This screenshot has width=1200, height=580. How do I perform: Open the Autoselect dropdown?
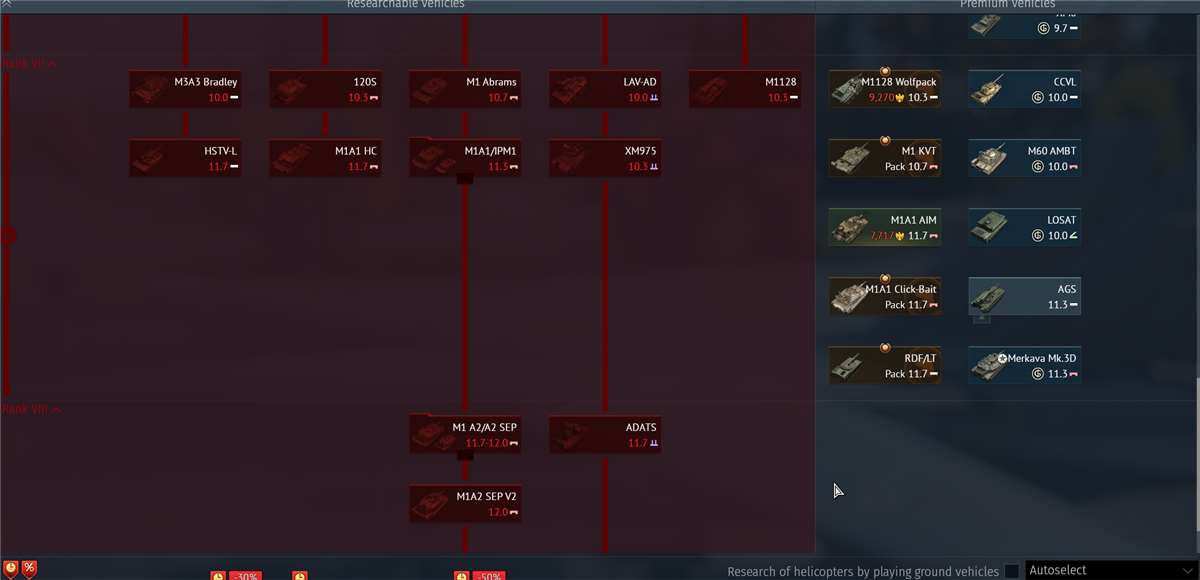tap(1110, 570)
